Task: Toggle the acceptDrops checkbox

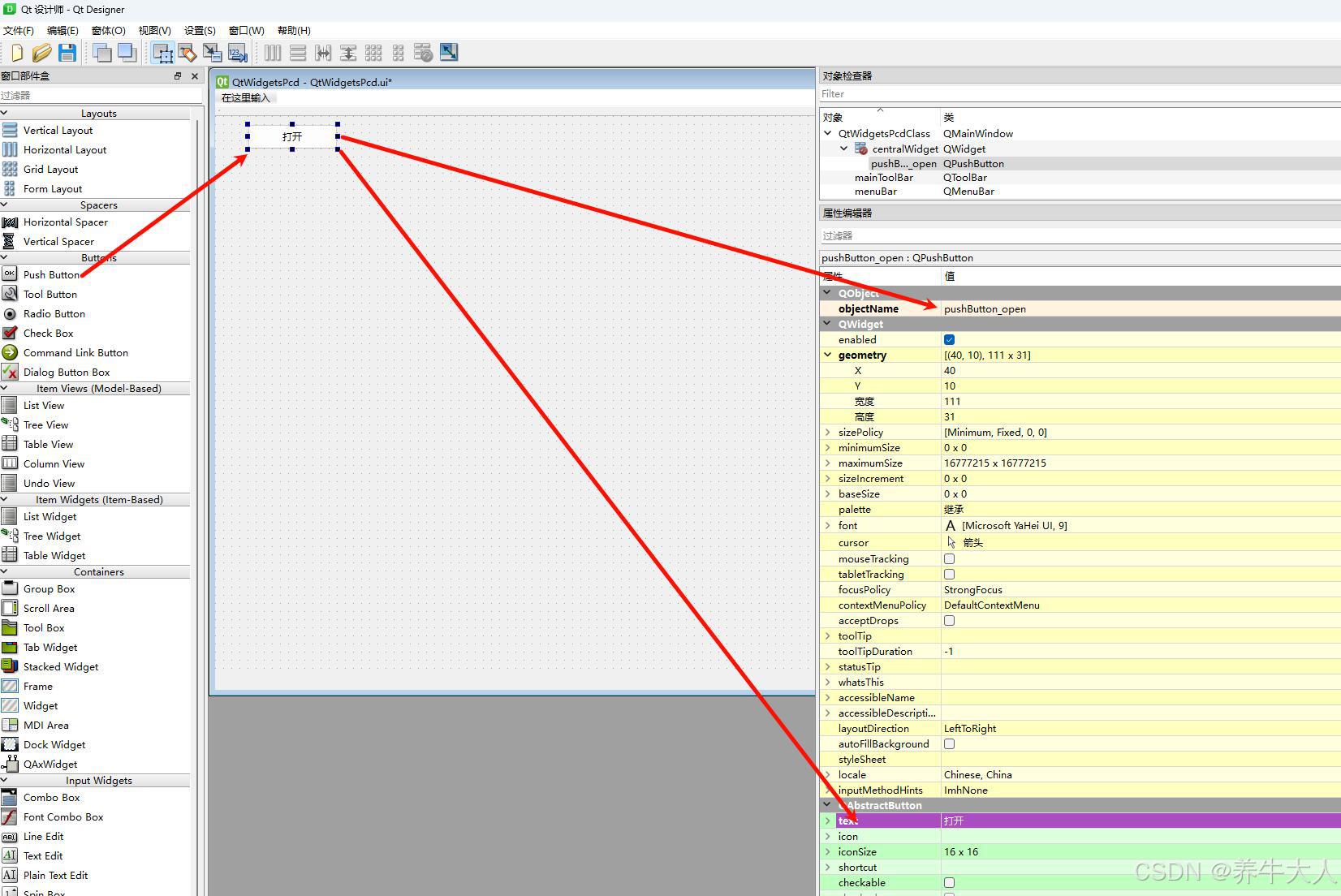Action: tap(949, 620)
